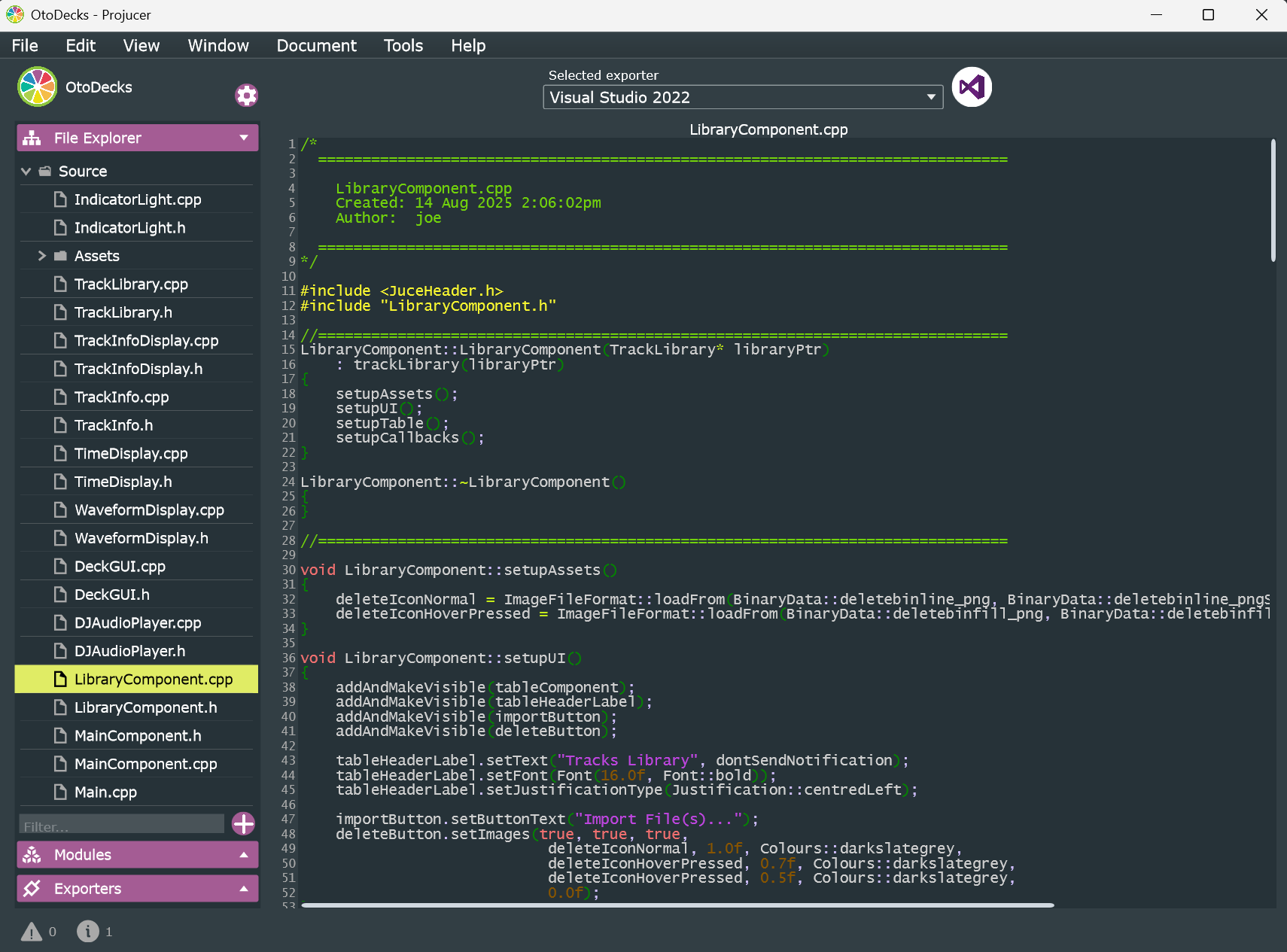The image size is (1287, 952).
Task: Click the Filter input field
Action: (x=122, y=826)
